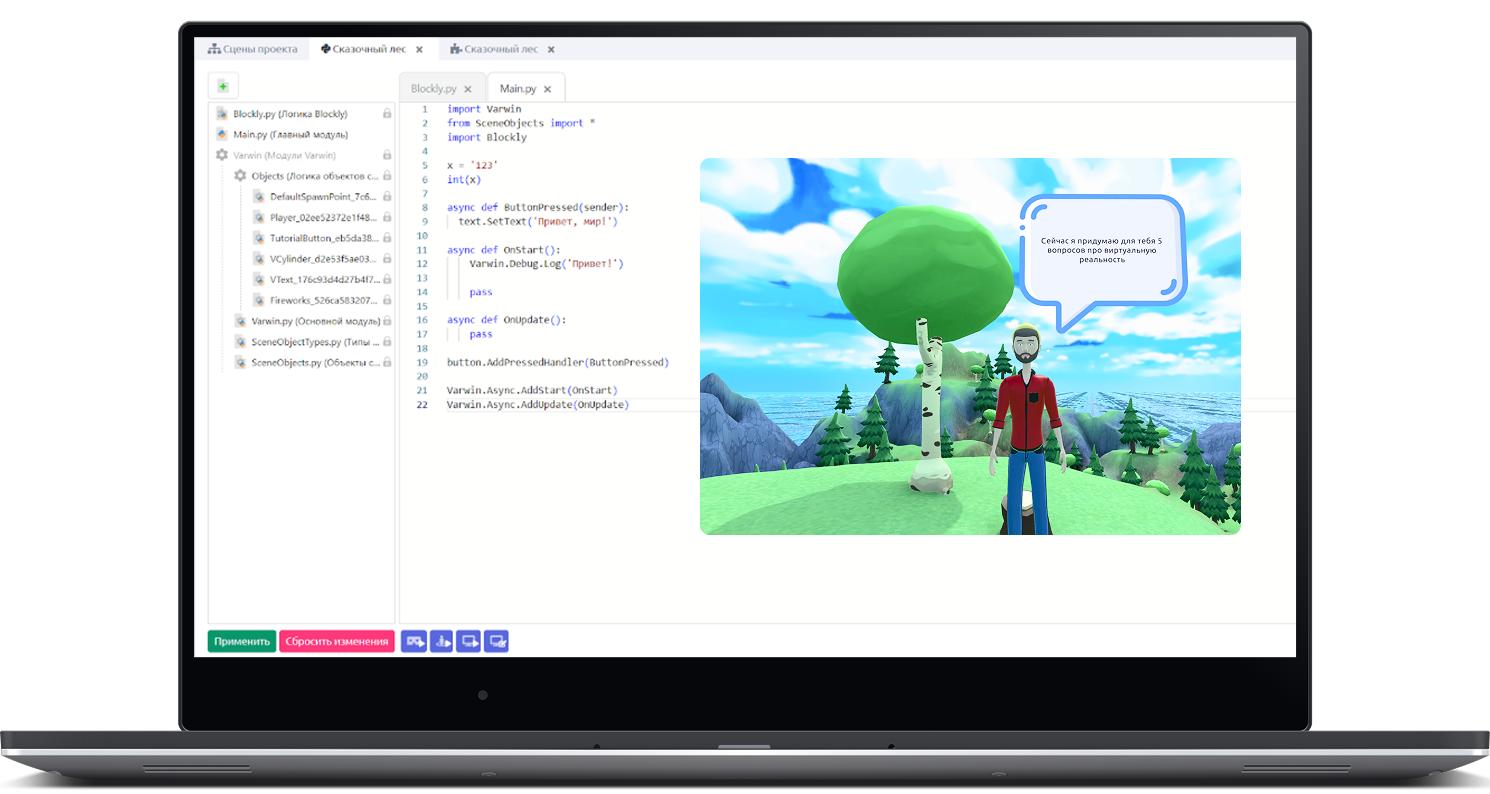Click file icon beside SceneObjects.py
1490x794 pixels.
coord(241,362)
